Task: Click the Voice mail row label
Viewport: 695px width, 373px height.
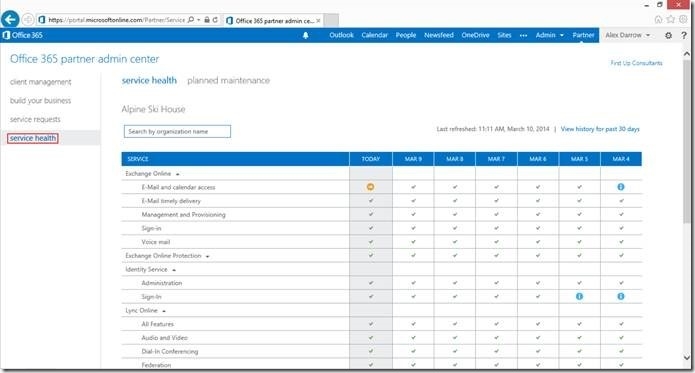Action: coord(156,242)
